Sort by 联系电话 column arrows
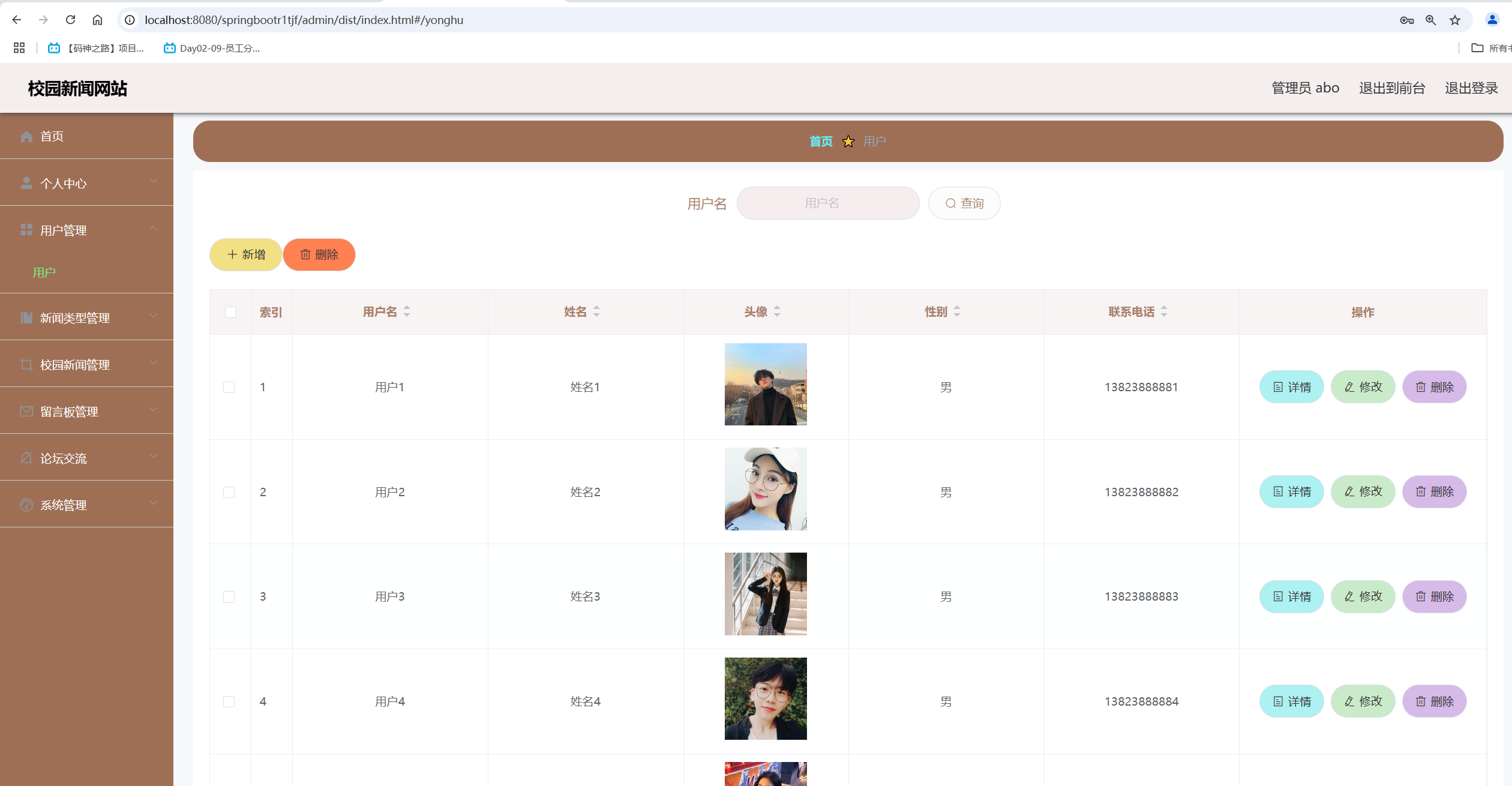The image size is (1512, 786). 1164,311
